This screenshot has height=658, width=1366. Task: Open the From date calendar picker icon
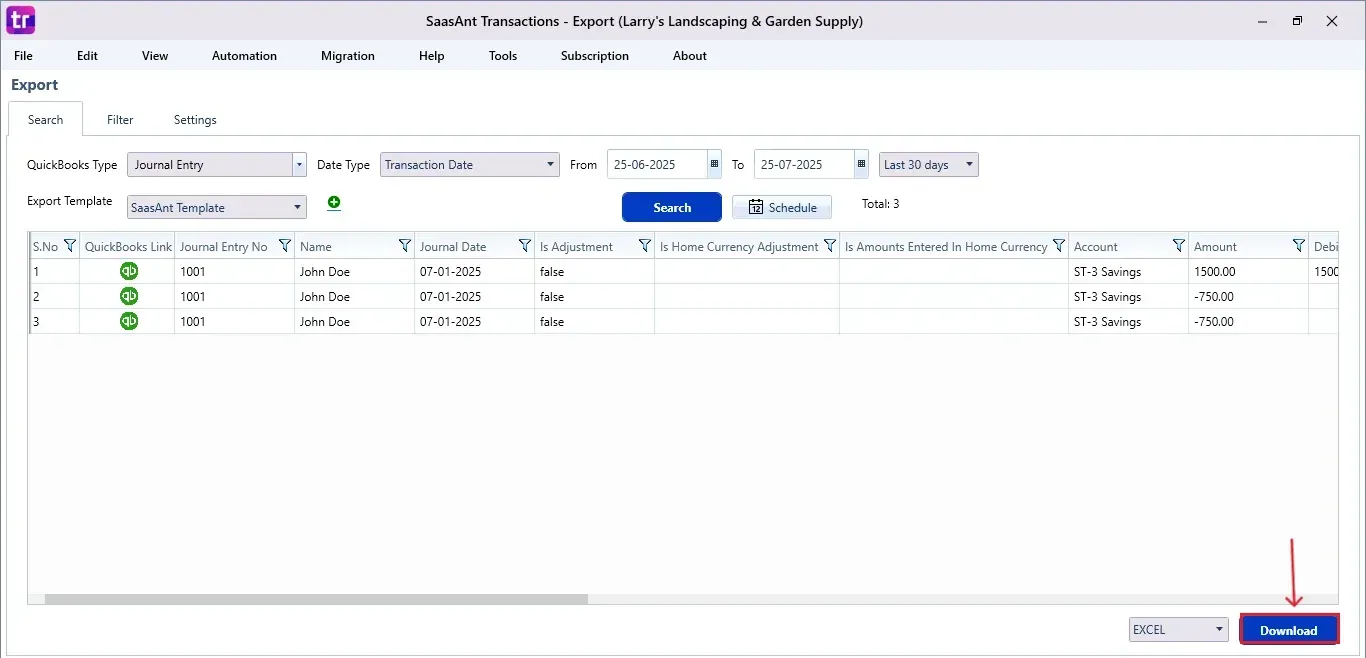714,164
